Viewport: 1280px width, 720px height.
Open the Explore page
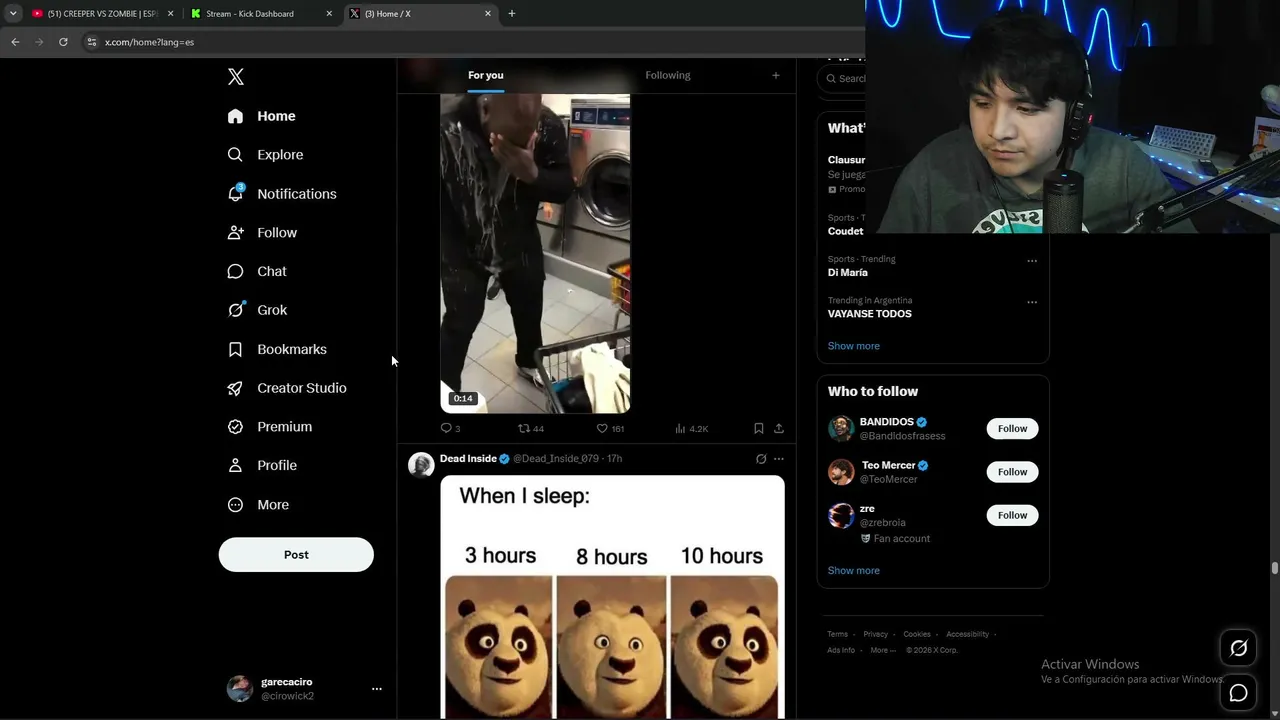(x=265, y=155)
